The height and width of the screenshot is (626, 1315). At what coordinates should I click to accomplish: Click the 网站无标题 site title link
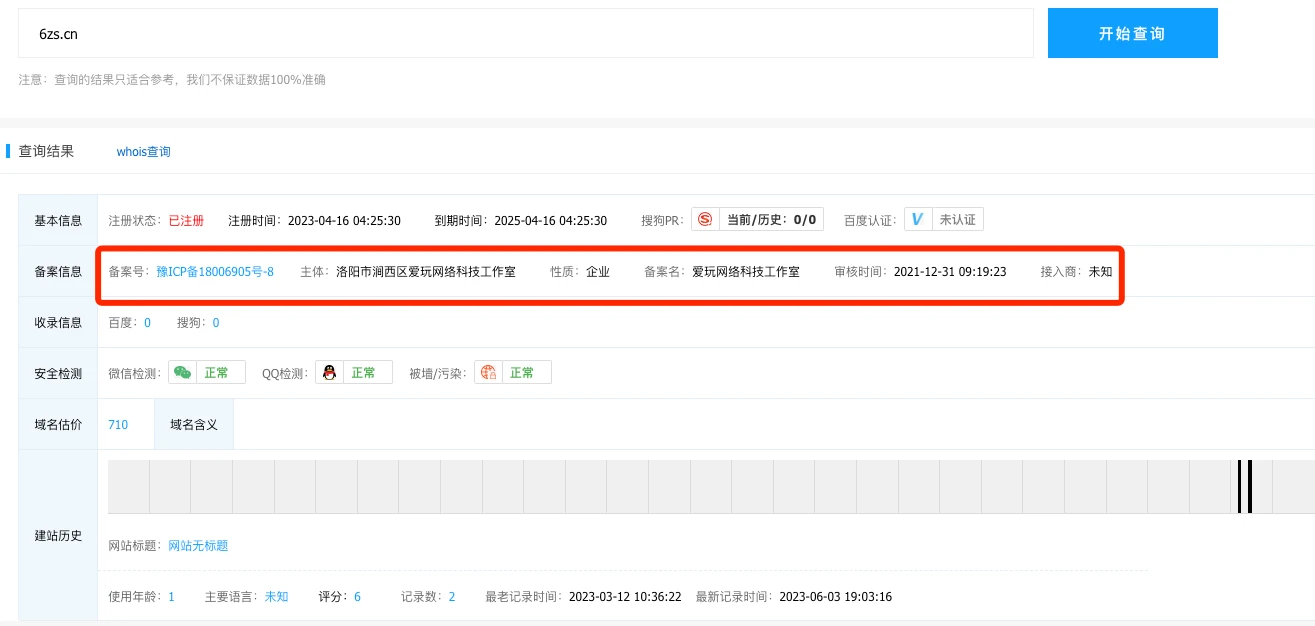pyautogui.click(x=198, y=545)
